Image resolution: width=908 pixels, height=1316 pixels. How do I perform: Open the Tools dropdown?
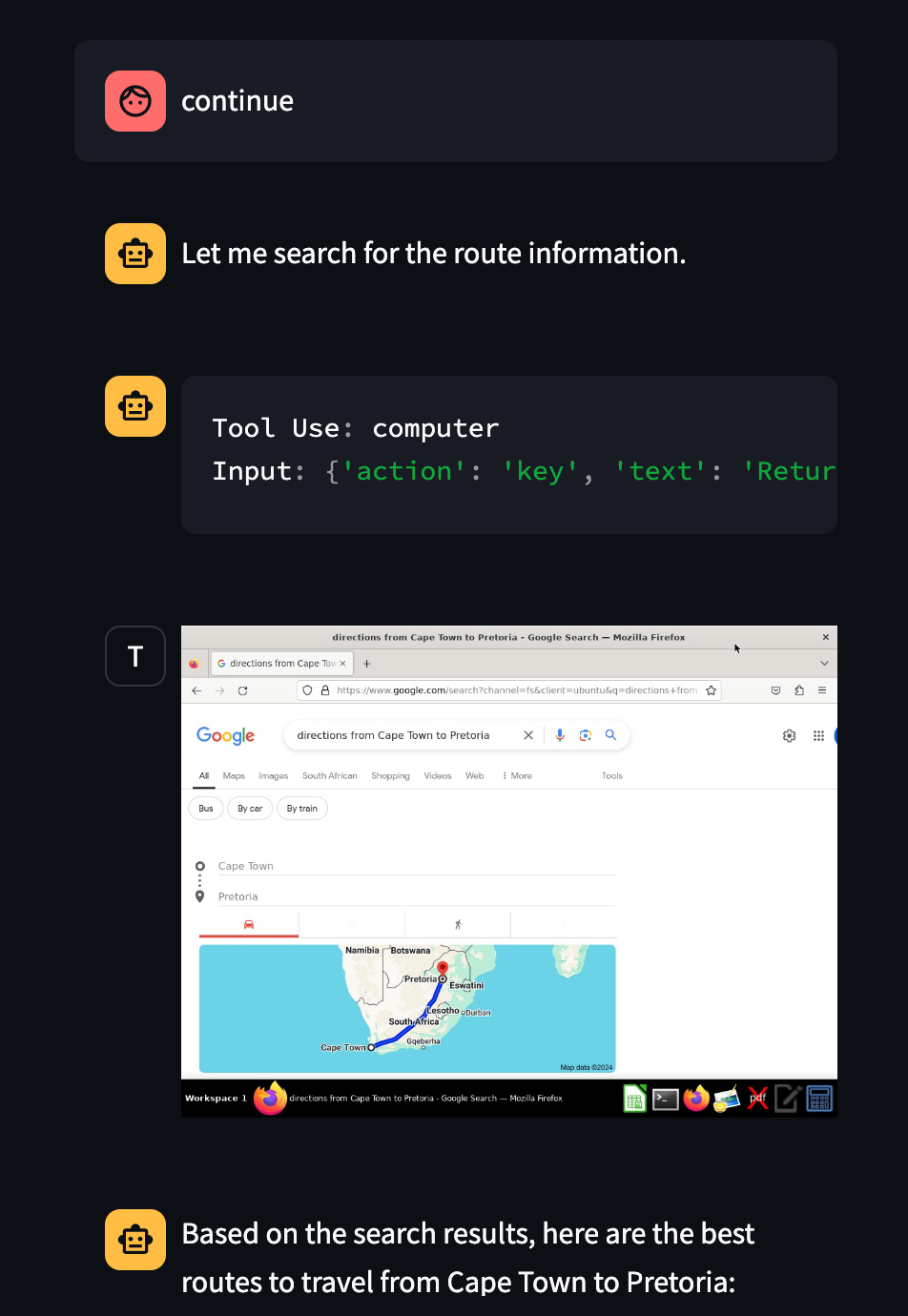[x=611, y=775]
